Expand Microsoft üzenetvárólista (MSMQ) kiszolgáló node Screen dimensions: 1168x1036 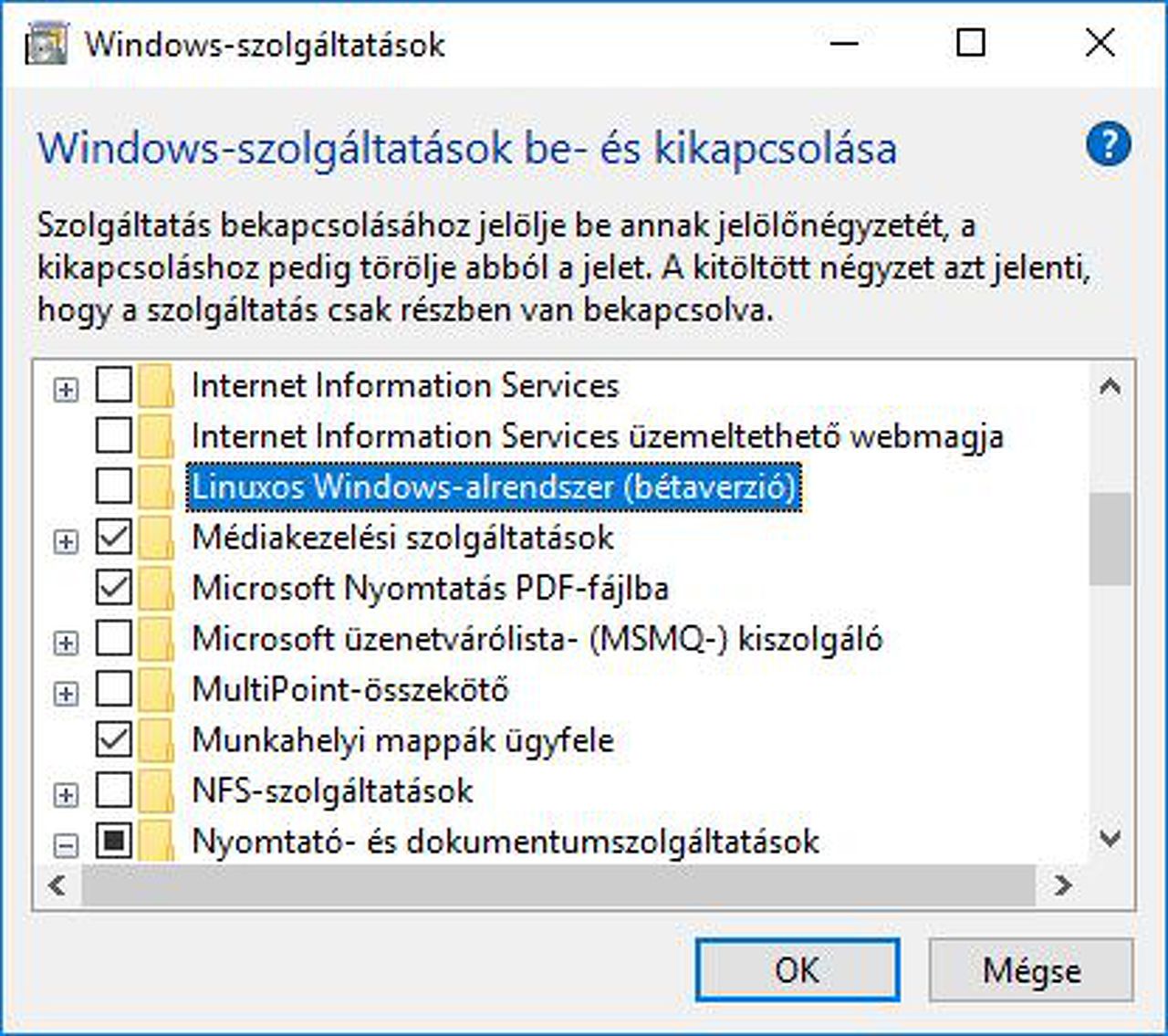(66, 643)
